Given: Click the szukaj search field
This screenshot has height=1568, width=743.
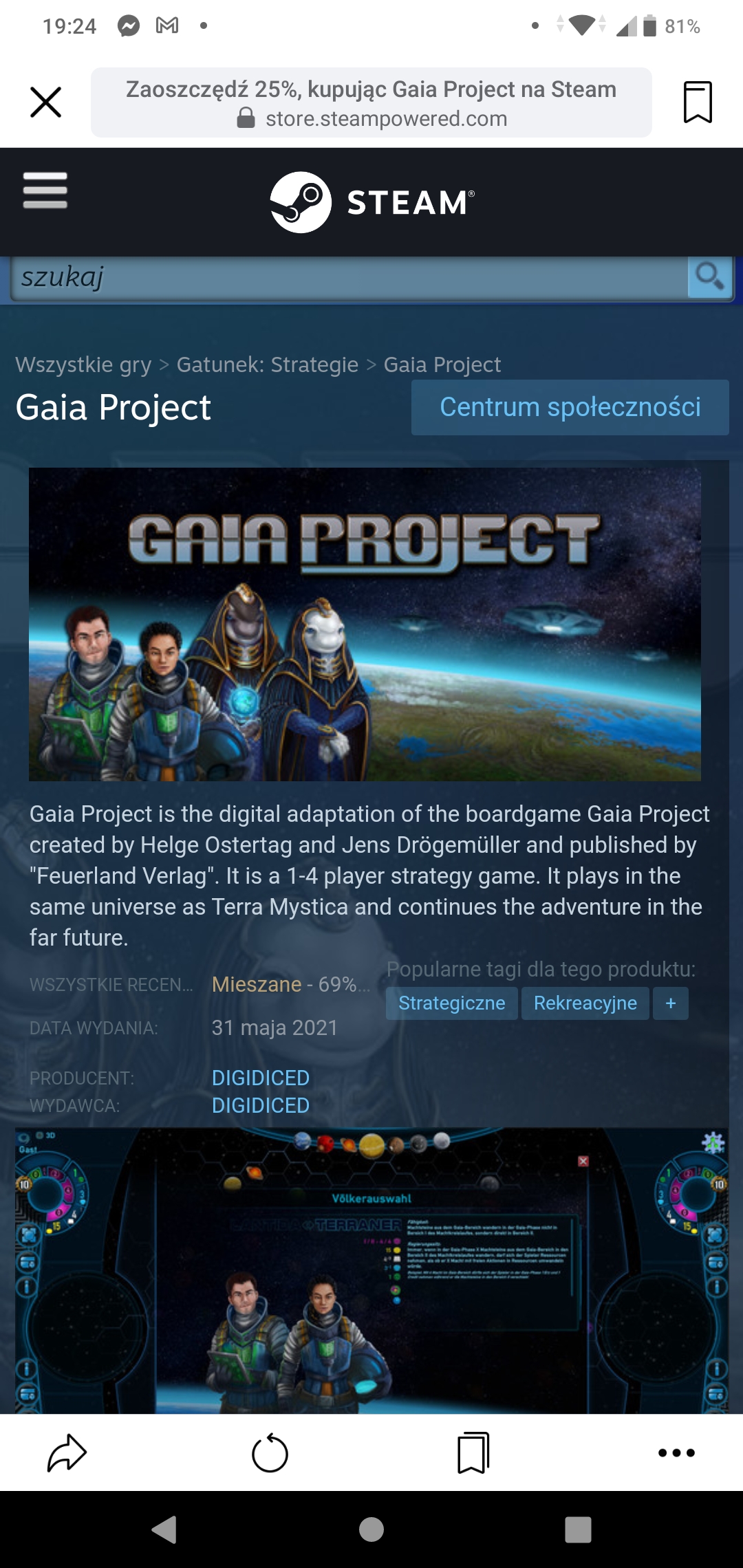Looking at the screenshot, I should [349, 278].
